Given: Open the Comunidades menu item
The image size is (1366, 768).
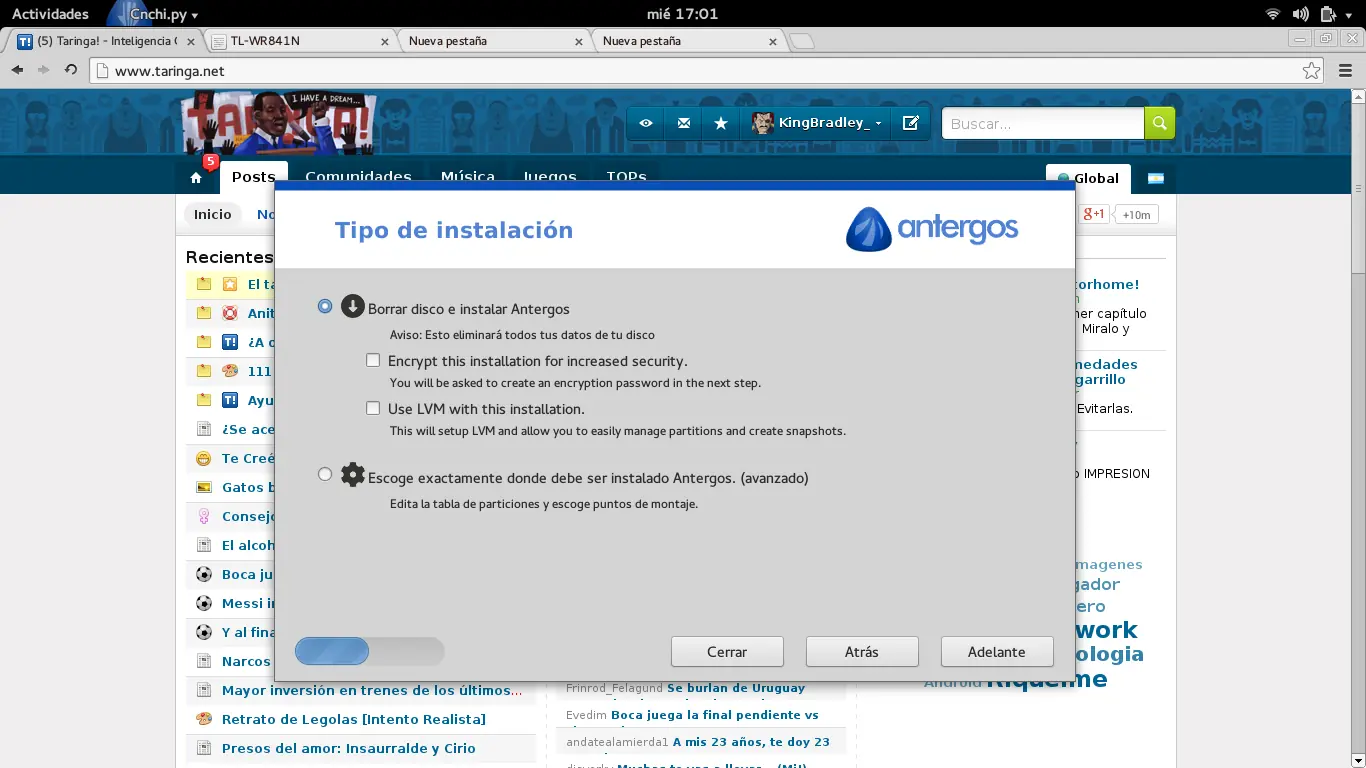Looking at the screenshot, I should (x=358, y=177).
